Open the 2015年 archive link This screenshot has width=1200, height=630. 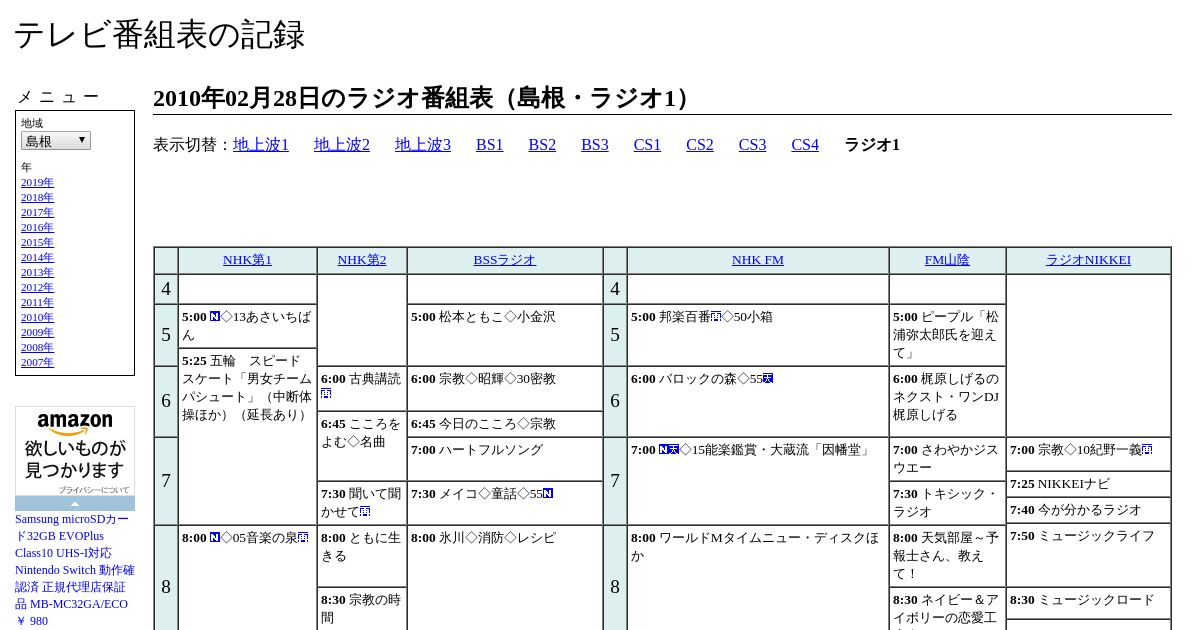[37, 242]
